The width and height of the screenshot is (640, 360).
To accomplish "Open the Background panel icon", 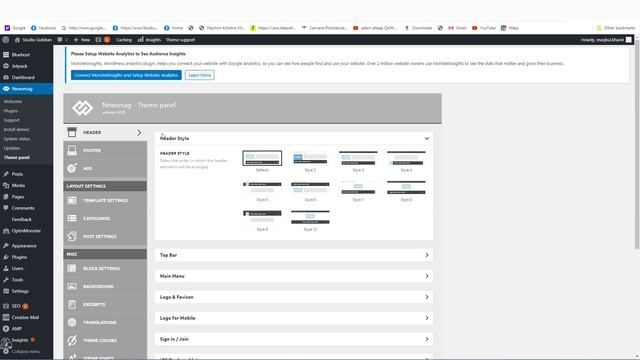I will (72, 286).
